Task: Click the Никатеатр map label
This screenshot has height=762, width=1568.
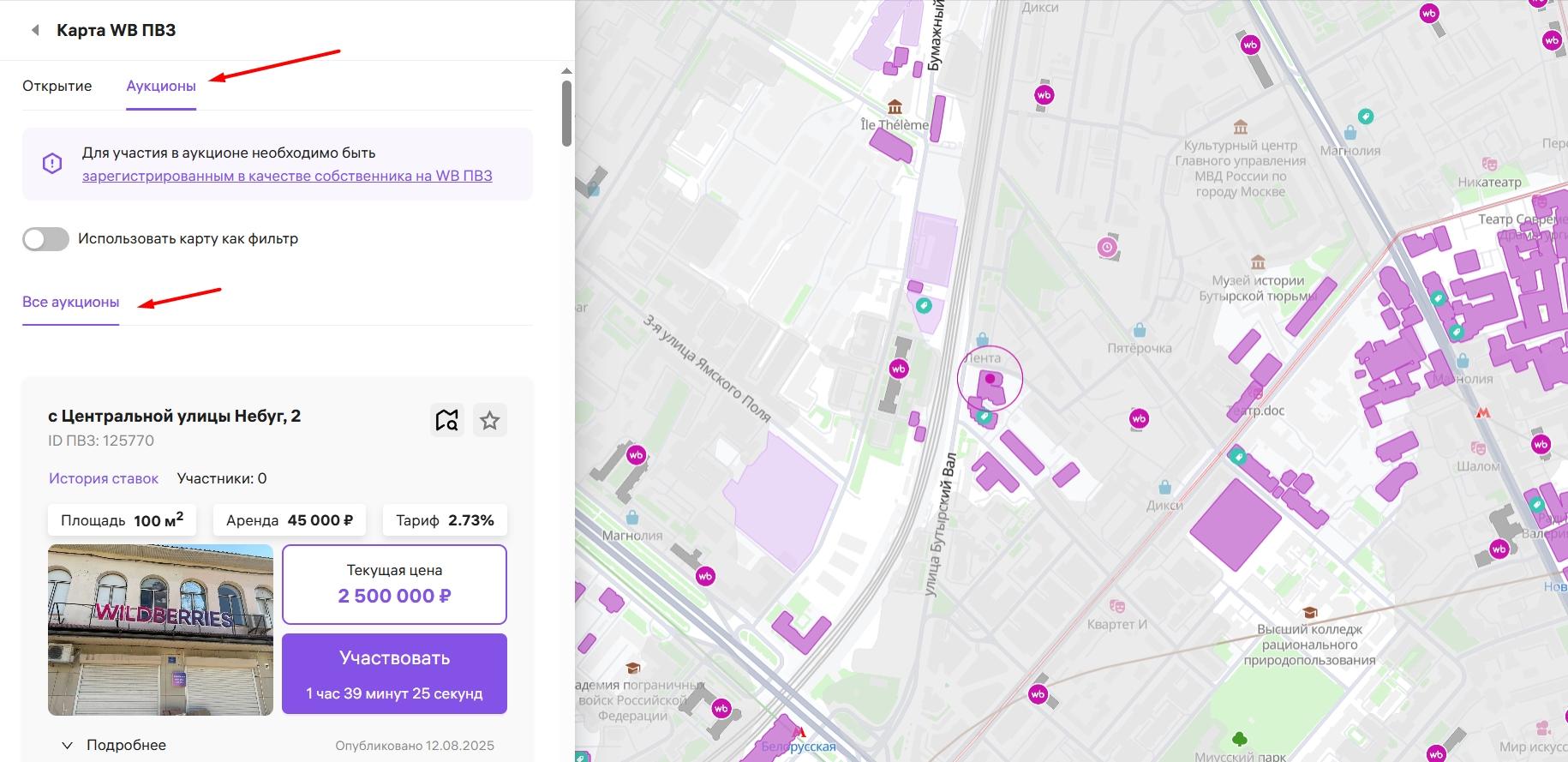Action: 1490,182
